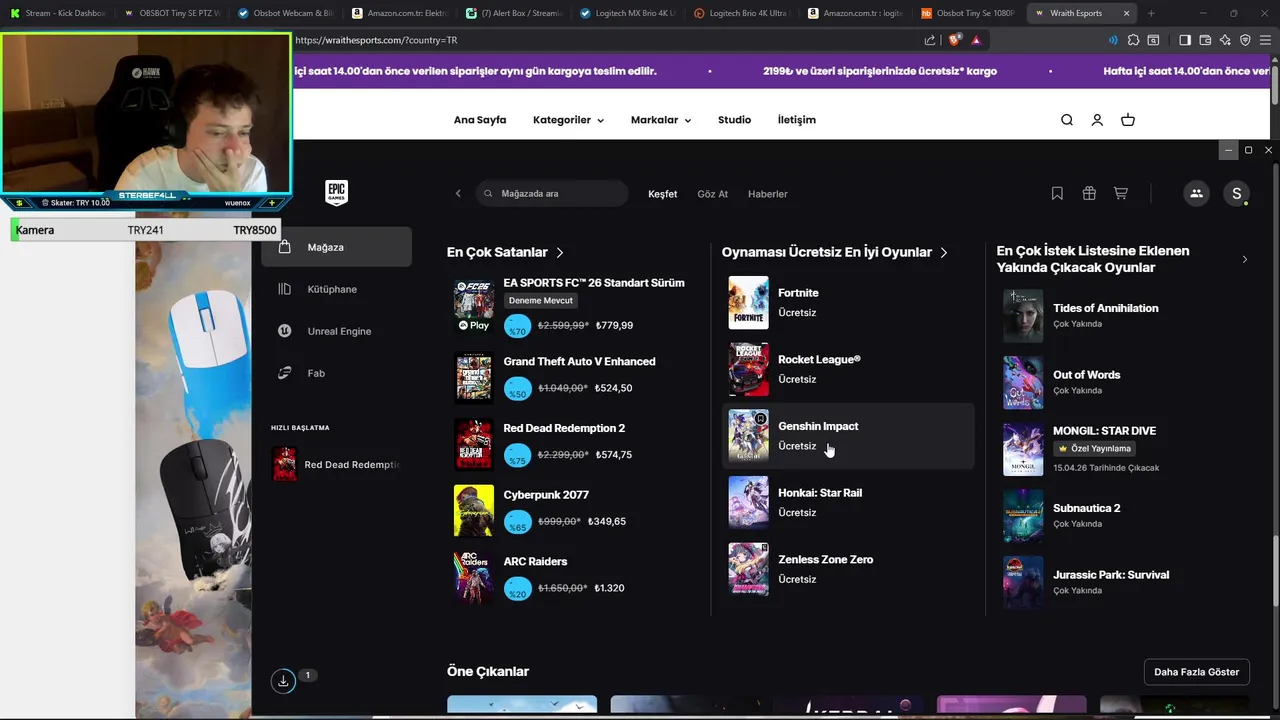Go back with the Epic store back arrow

(x=458, y=194)
